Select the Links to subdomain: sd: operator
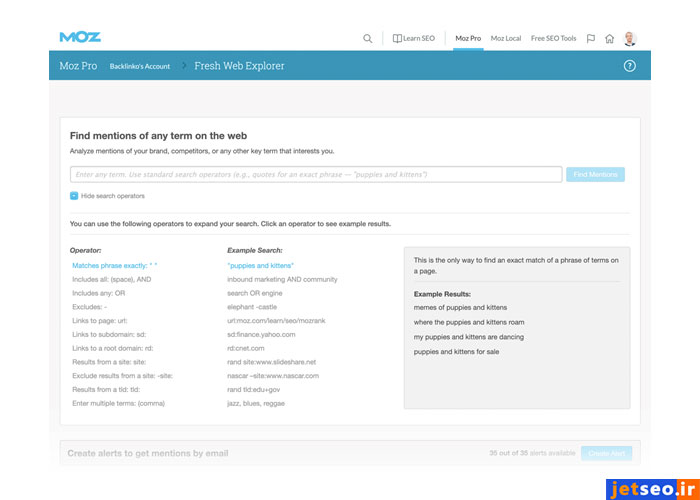This screenshot has height=500, width=700. (x=109, y=335)
